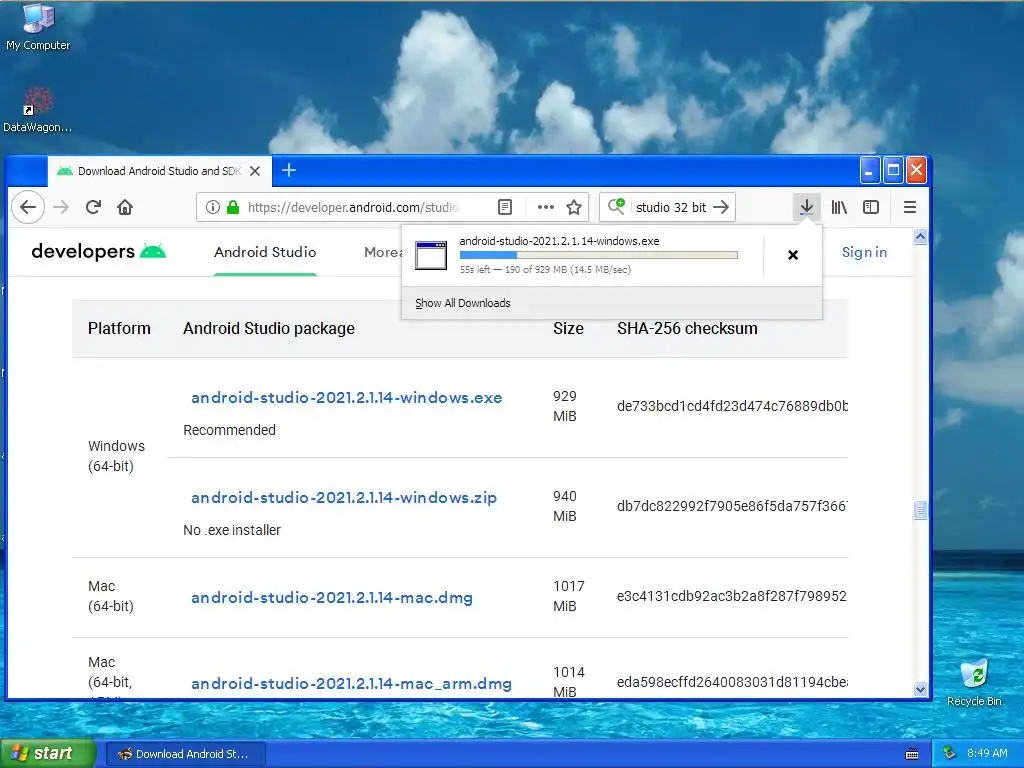Click the page scrollbar down arrow

click(920, 689)
